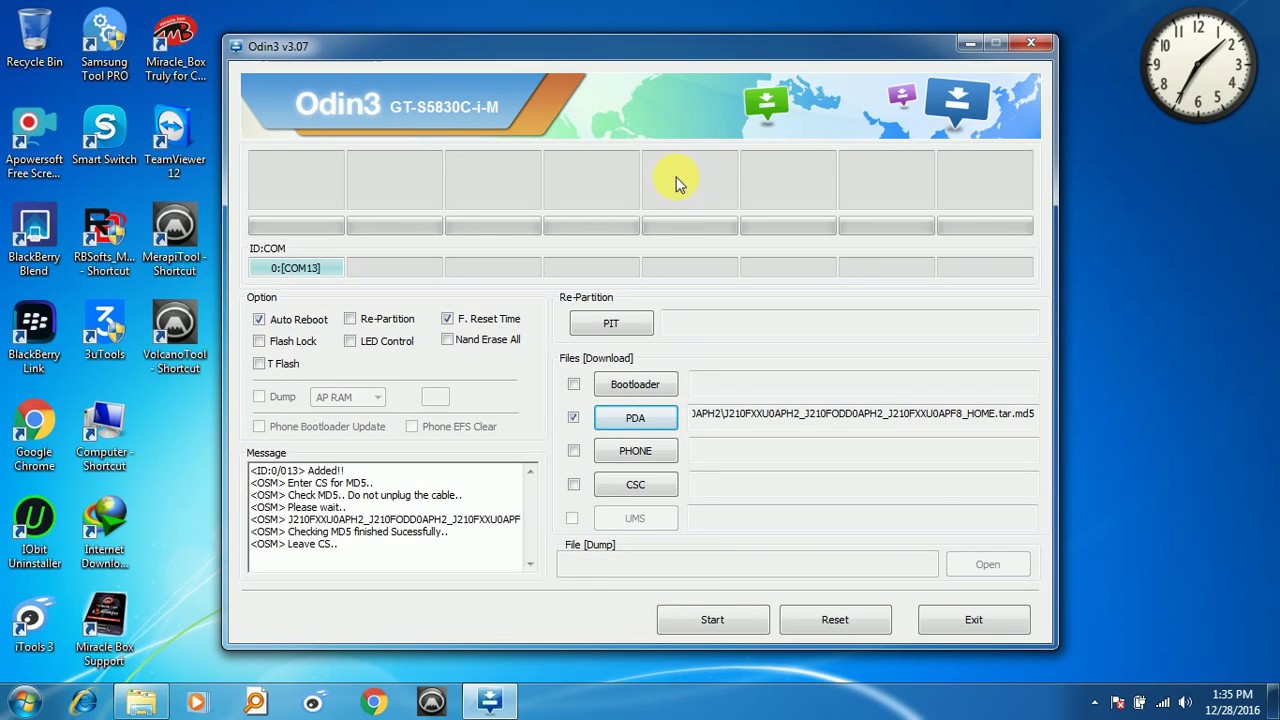Enable the T Flash checkbox

(259, 363)
